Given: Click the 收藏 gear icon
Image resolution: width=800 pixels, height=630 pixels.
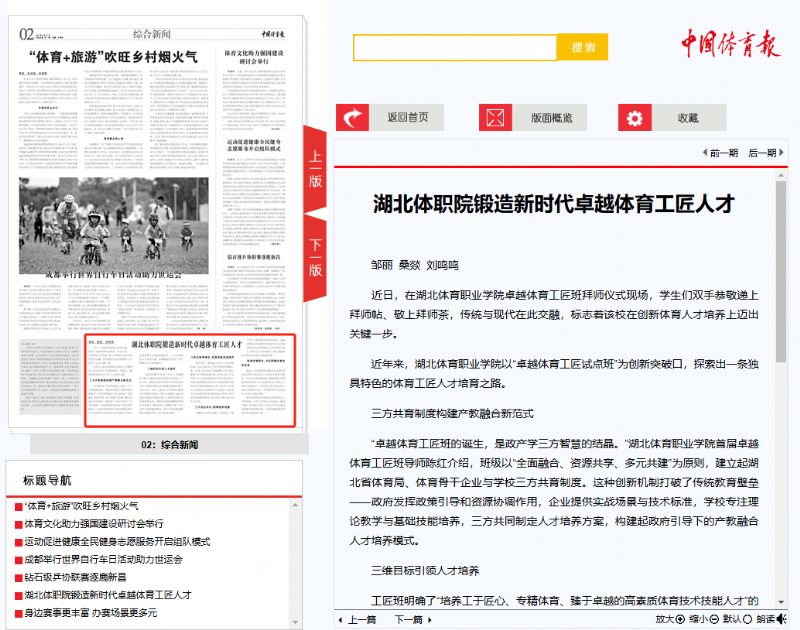Looking at the screenshot, I should coord(635,117).
